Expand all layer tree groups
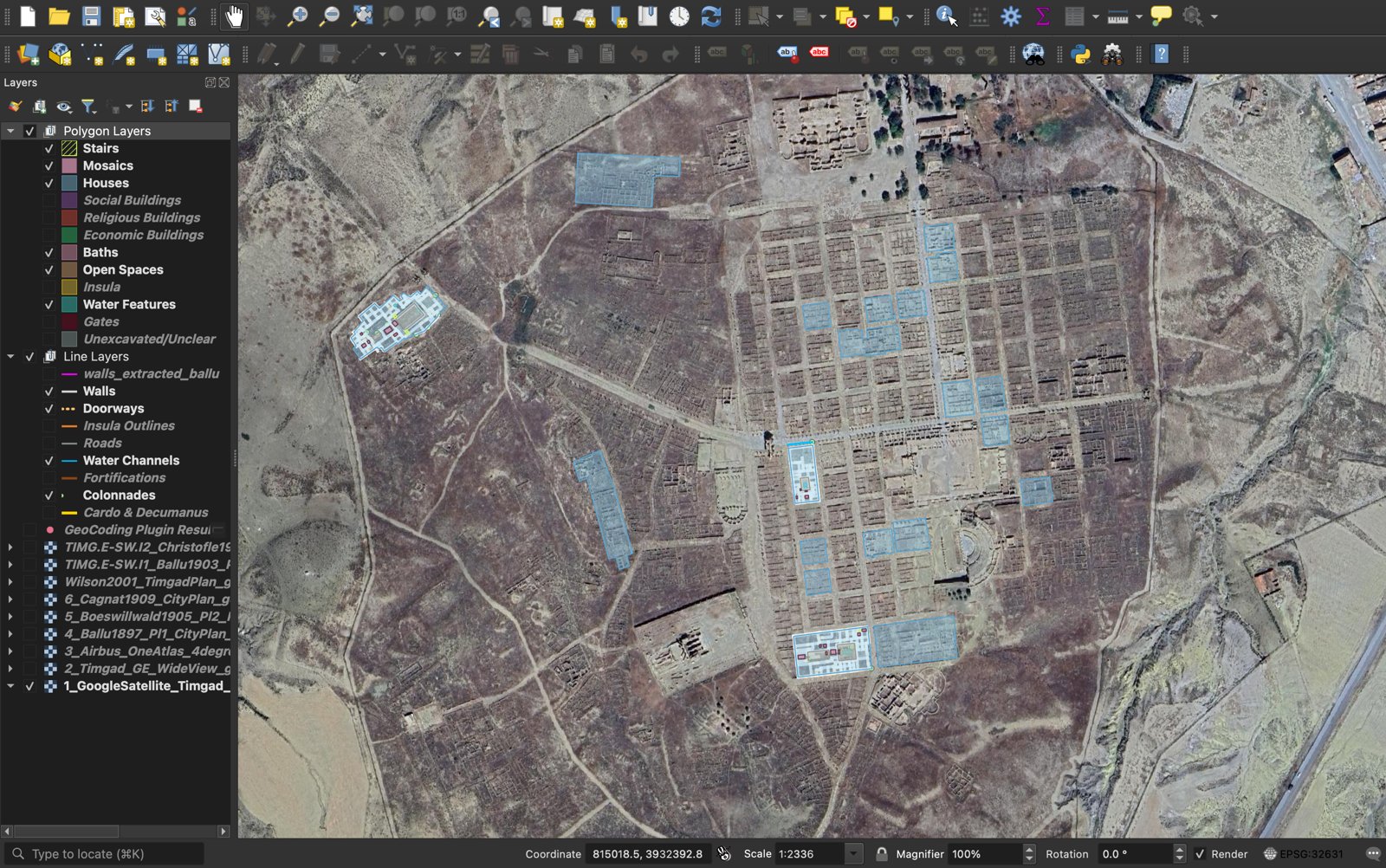 (147, 107)
